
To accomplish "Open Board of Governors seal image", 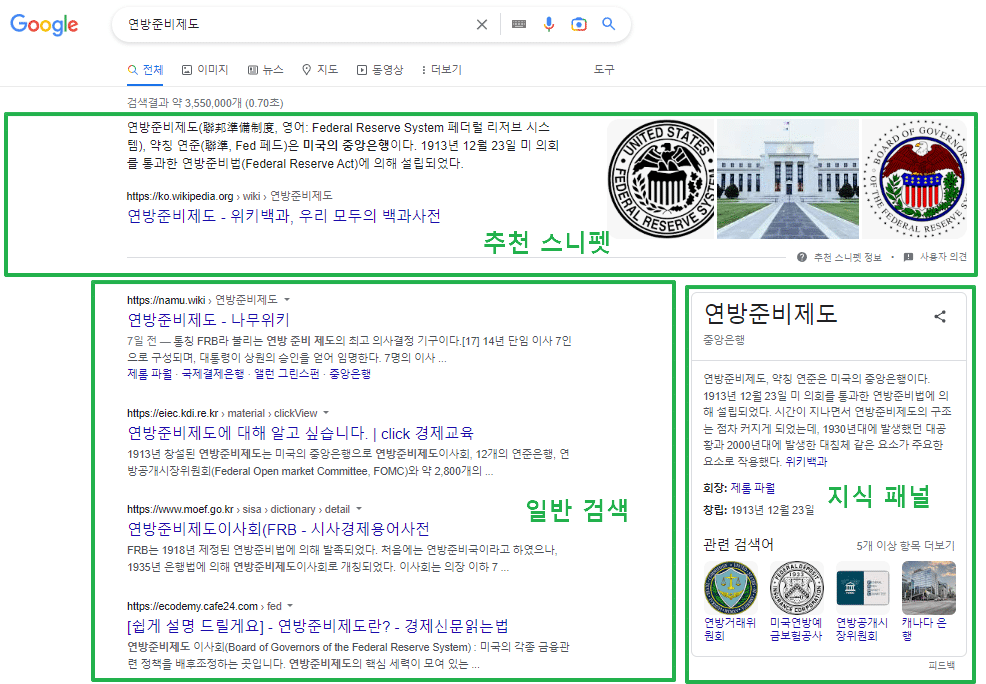I will (x=914, y=179).
